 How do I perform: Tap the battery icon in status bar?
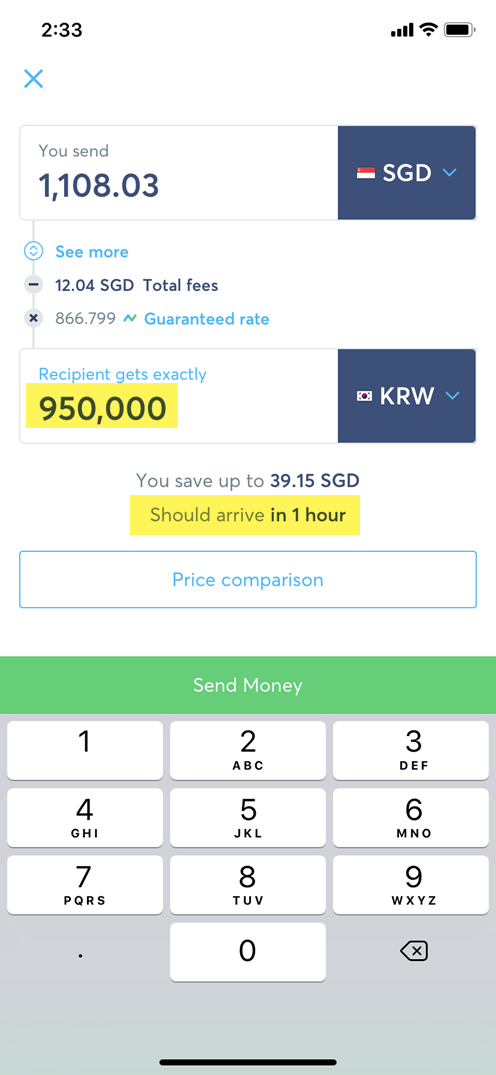(x=458, y=30)
